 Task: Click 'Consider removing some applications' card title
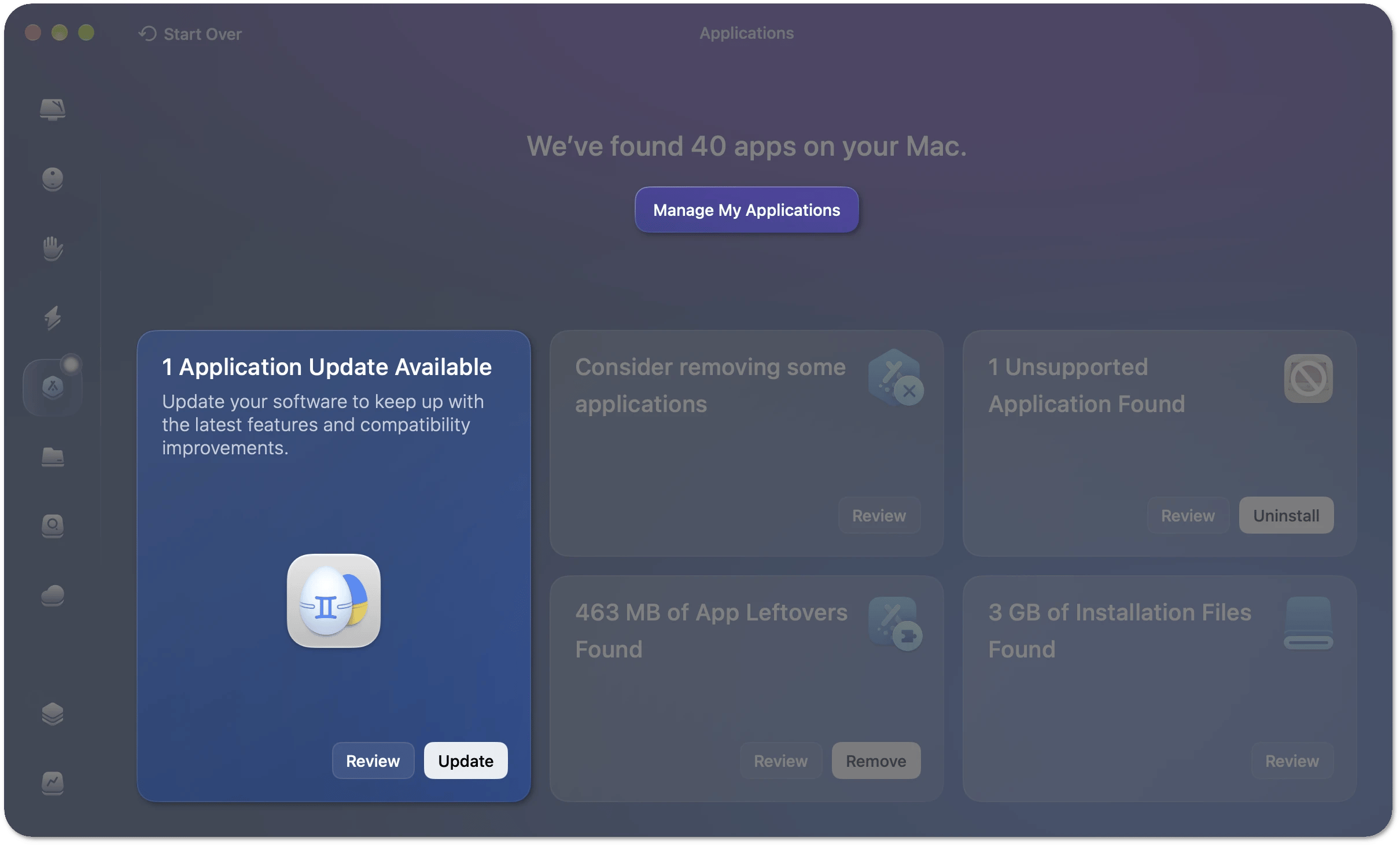coord(710,385)
